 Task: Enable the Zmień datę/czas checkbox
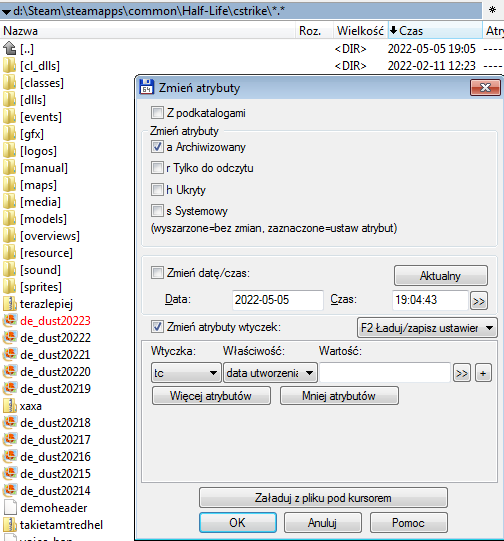point(157,273)
